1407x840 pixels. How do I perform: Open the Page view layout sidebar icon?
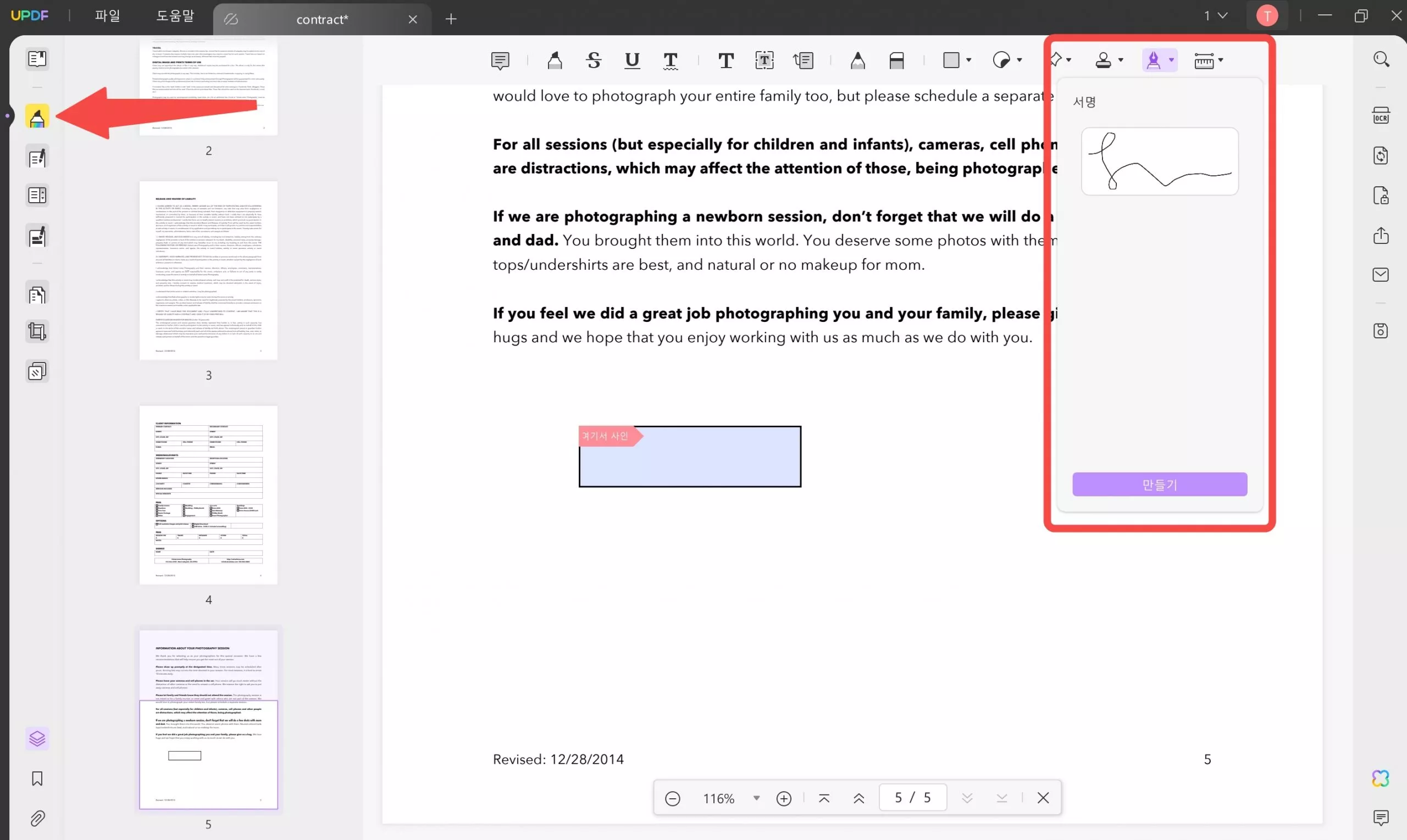point(37,196)
